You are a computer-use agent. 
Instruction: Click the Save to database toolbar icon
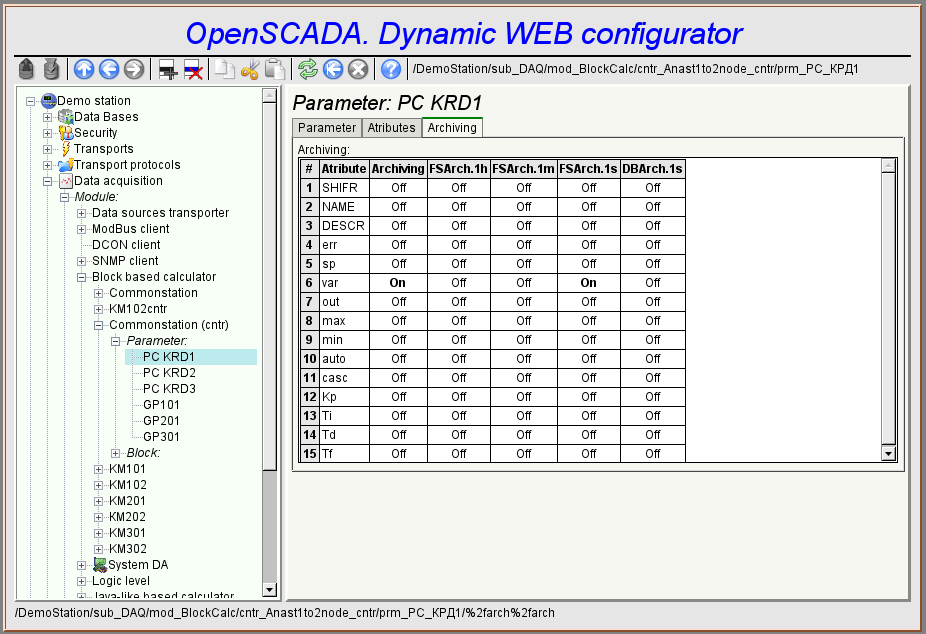51,69
